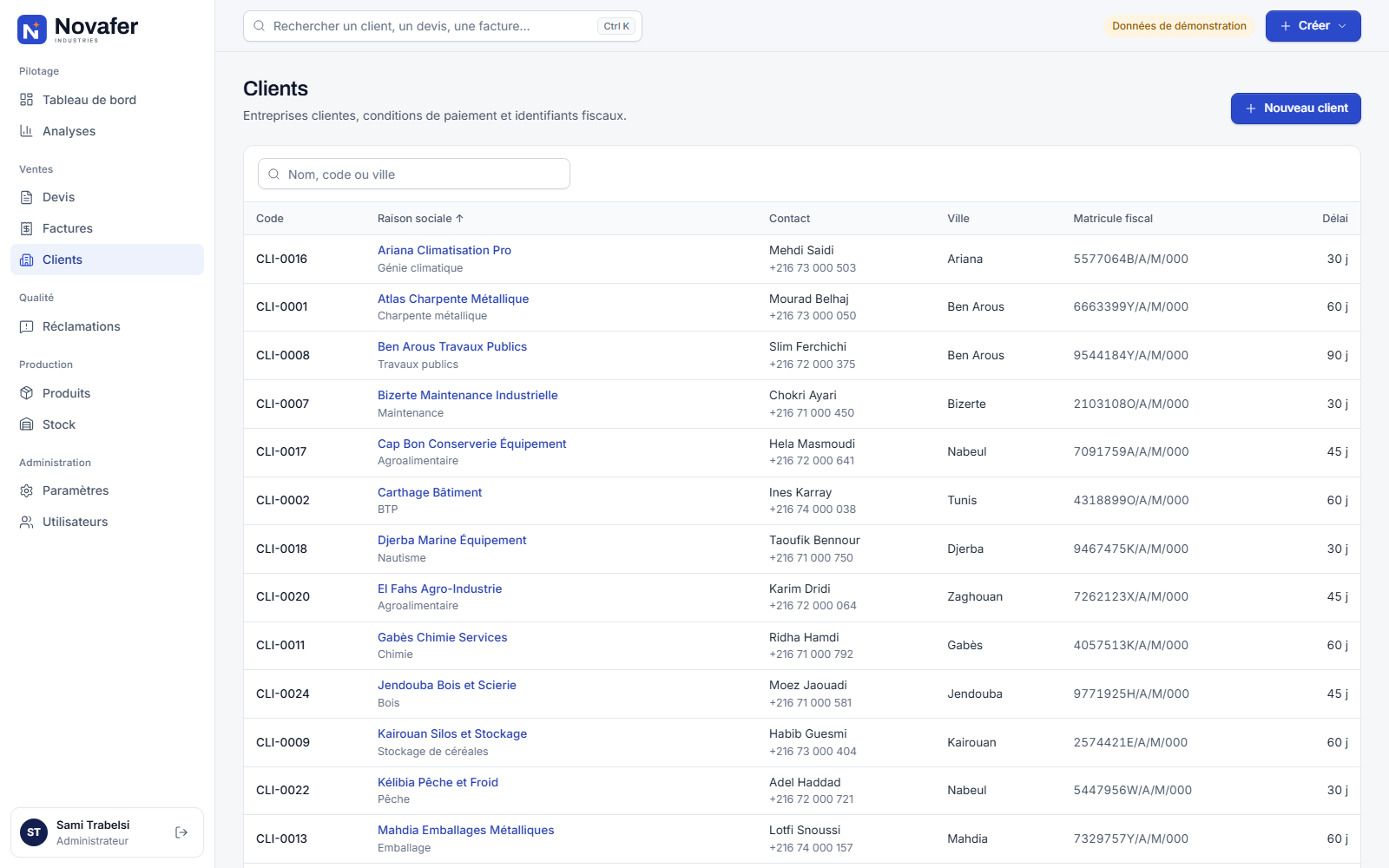Open Factures invoice icon in sidebar

click(27, 228)
